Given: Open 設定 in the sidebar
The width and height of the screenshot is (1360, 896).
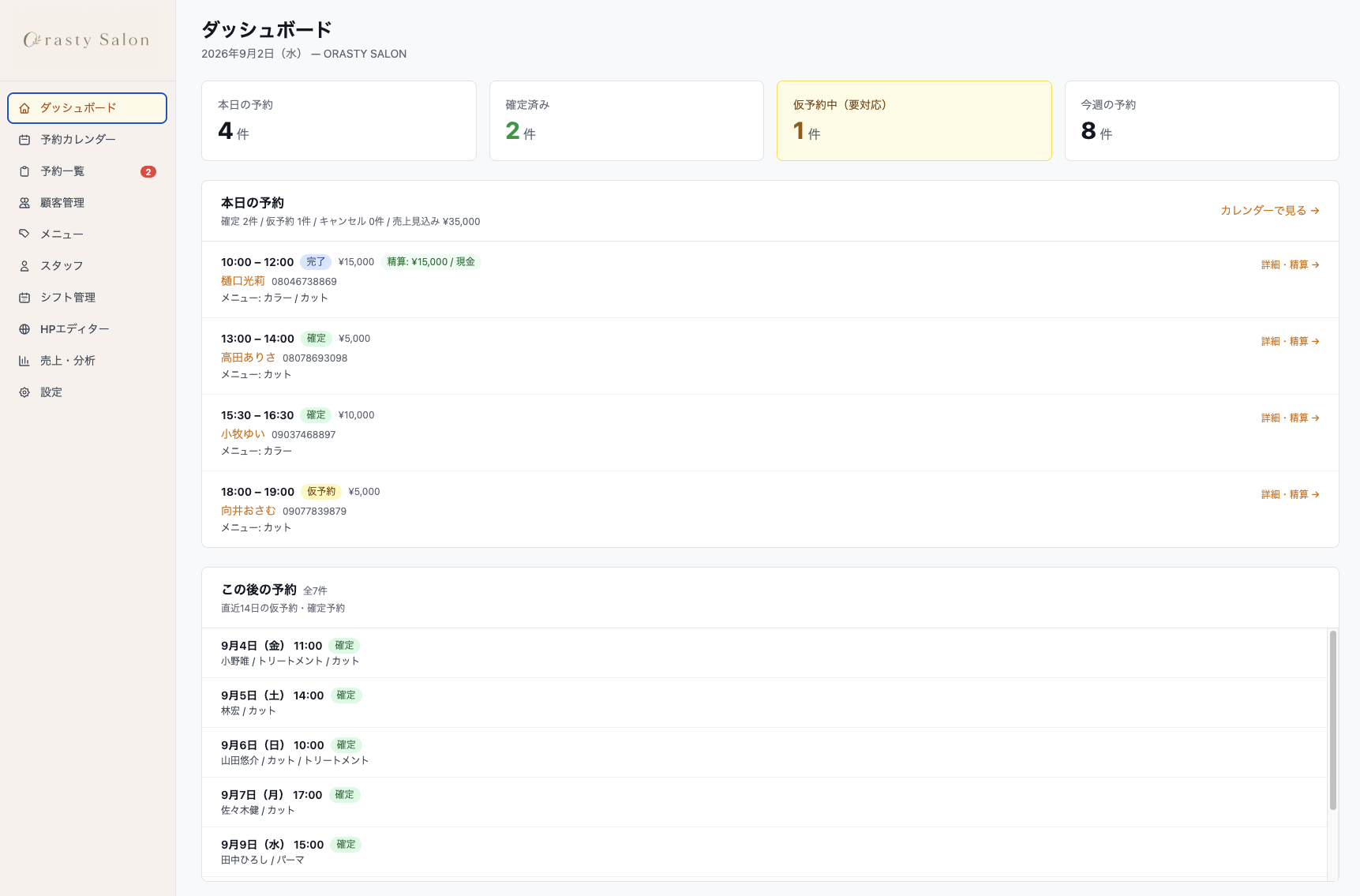Looking at the screenshot, I should (x=87, y=392).
